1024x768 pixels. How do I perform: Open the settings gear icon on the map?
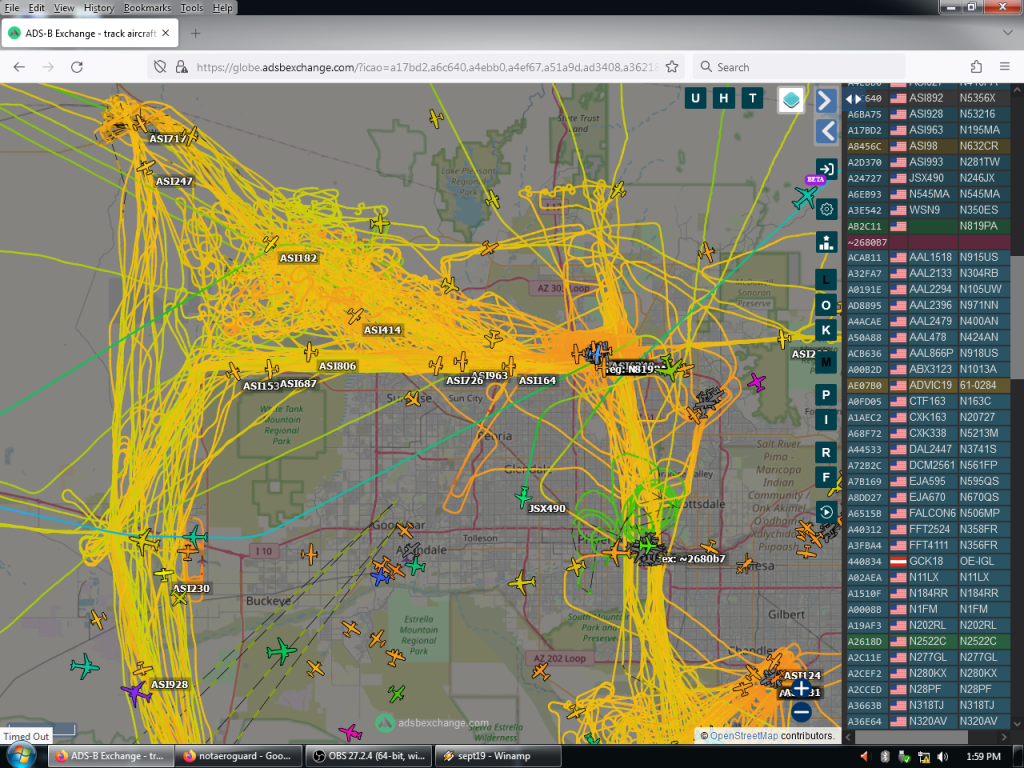826,209
